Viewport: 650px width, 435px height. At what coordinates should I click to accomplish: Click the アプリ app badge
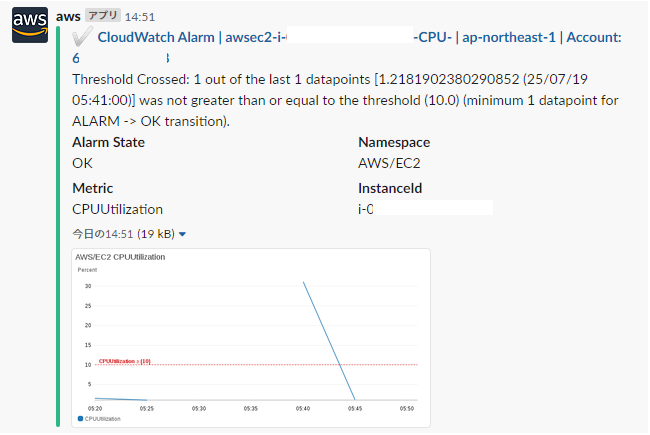coord(102,16)
